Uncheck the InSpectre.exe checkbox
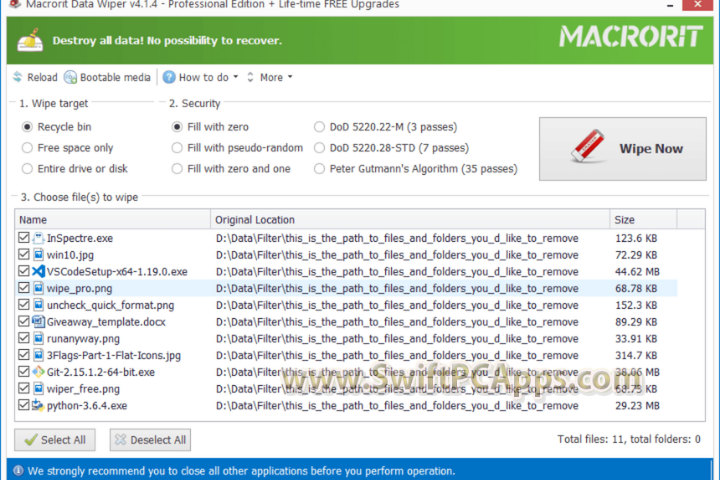This screenshot has height=480, width=720. coord(23,237)
